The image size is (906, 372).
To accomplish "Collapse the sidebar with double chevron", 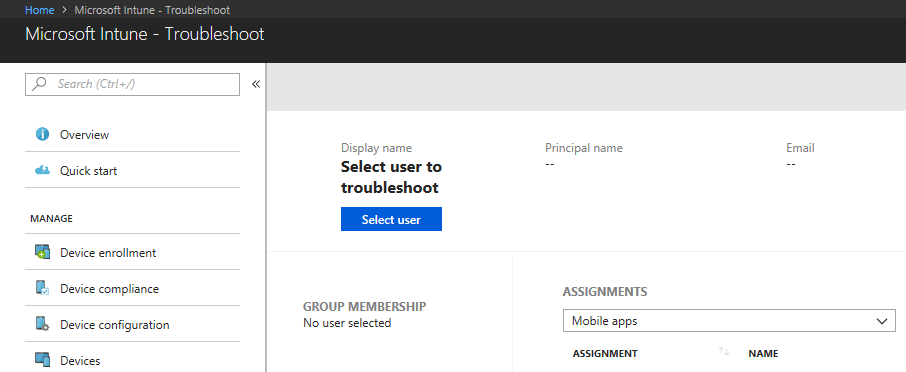I will (x=256, y=84).
